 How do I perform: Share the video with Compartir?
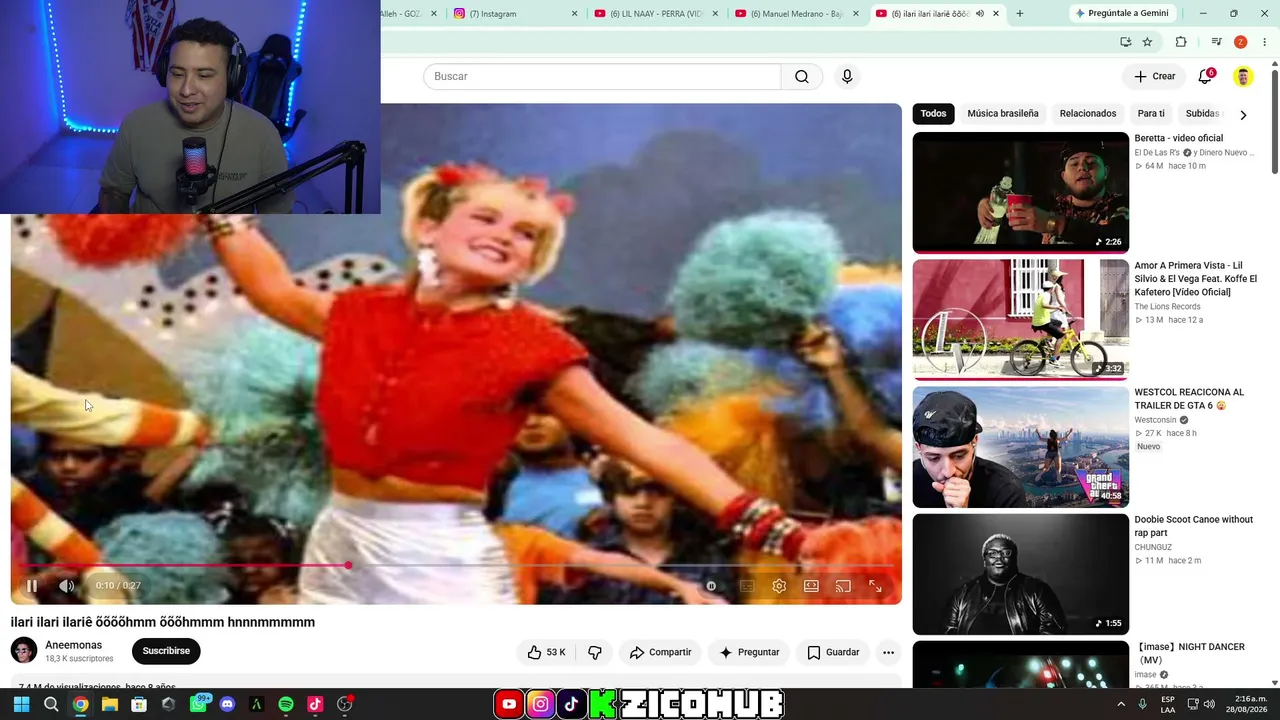tap(660, 652)
